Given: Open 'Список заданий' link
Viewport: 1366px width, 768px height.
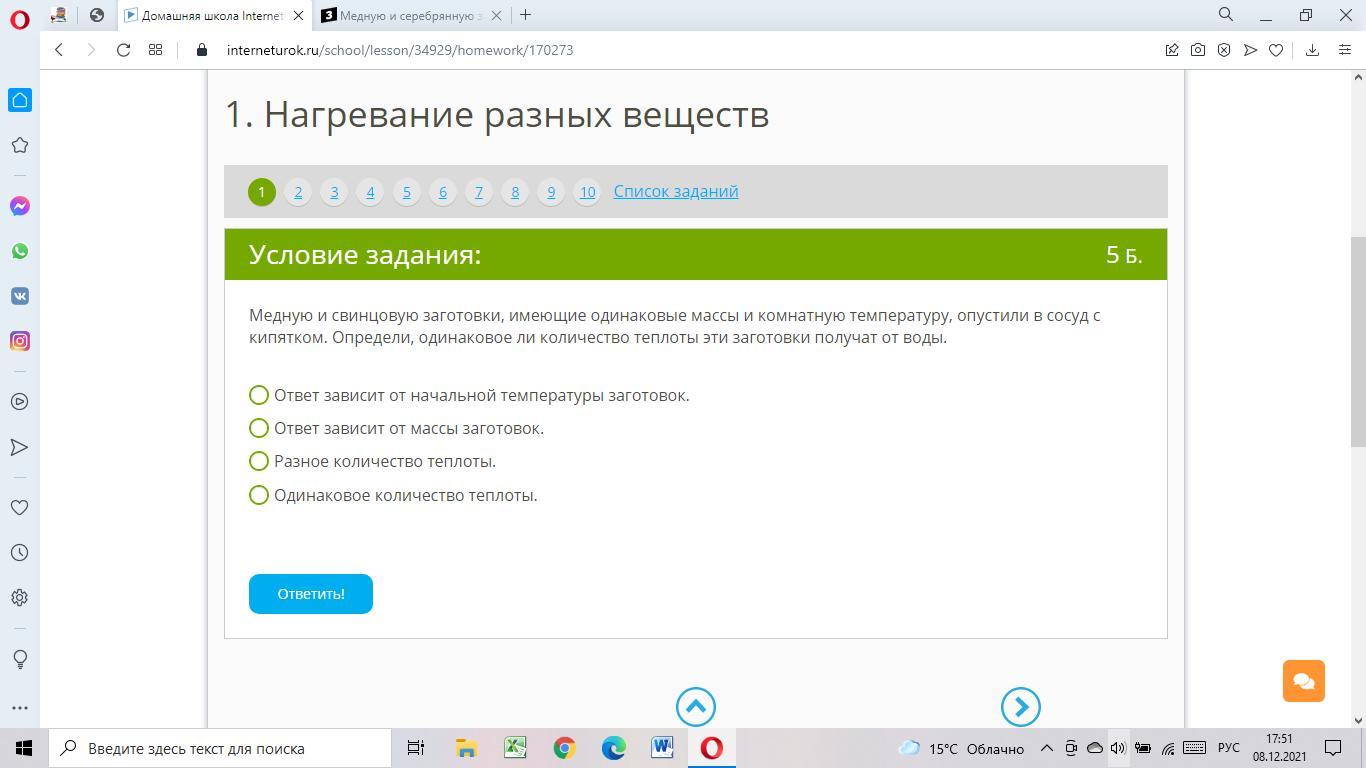Looking at the screenshot, I should (x=676, y=191).
